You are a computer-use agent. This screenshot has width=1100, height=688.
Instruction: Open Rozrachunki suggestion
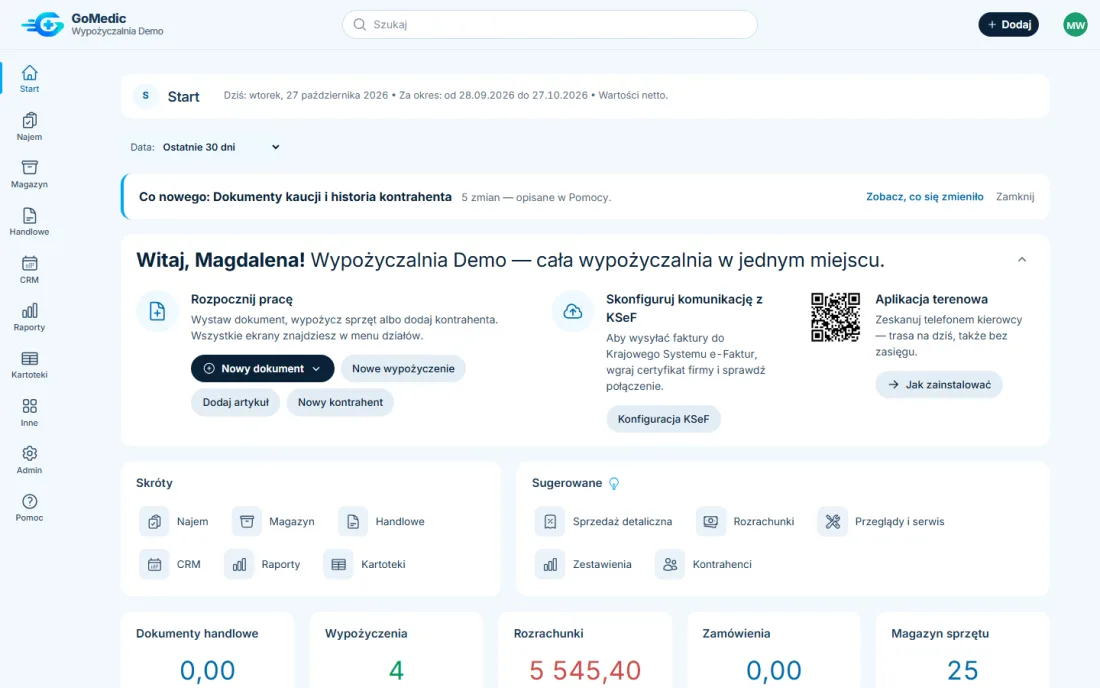pos(746,521)
